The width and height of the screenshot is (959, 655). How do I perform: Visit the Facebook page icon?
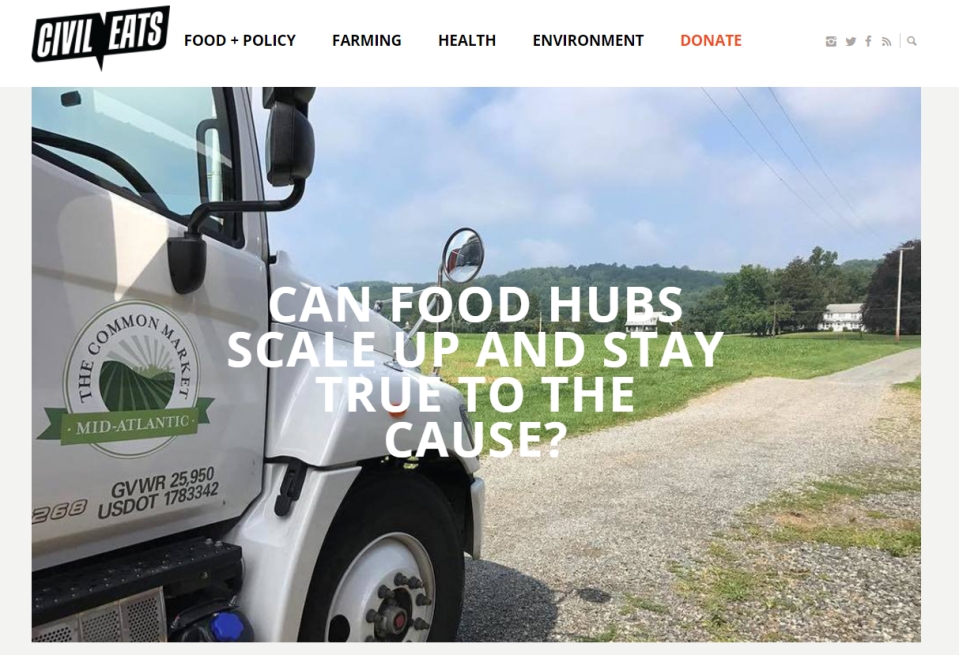868,42
